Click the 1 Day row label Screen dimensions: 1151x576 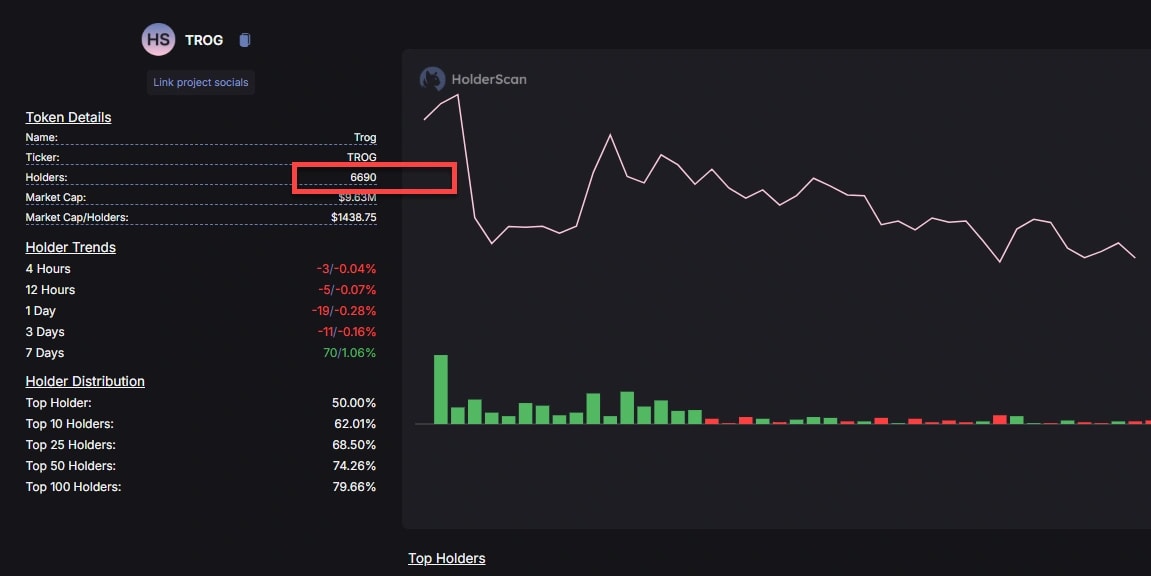(40, 311)
